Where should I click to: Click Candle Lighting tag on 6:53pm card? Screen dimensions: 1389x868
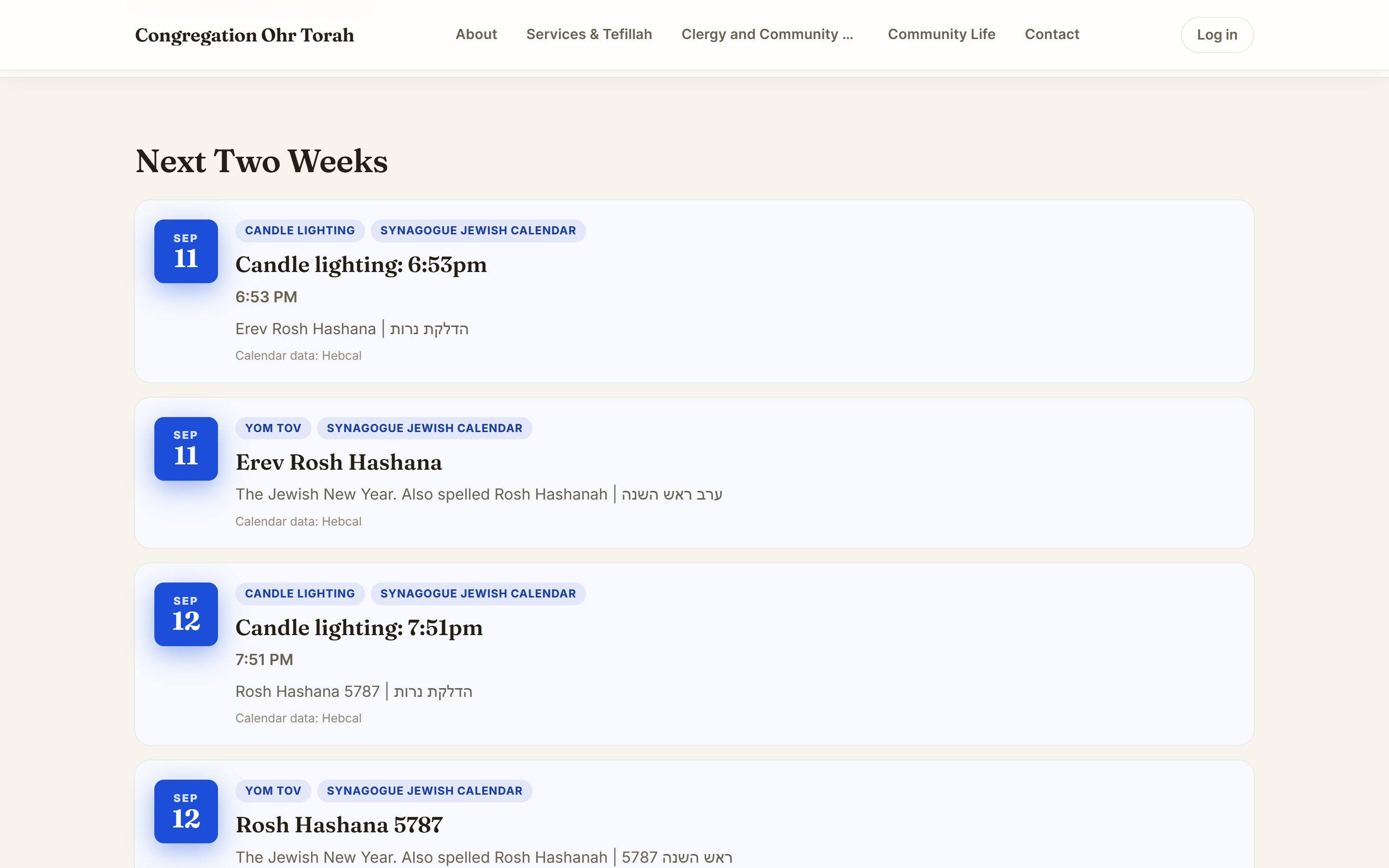(x=300, y=231)
